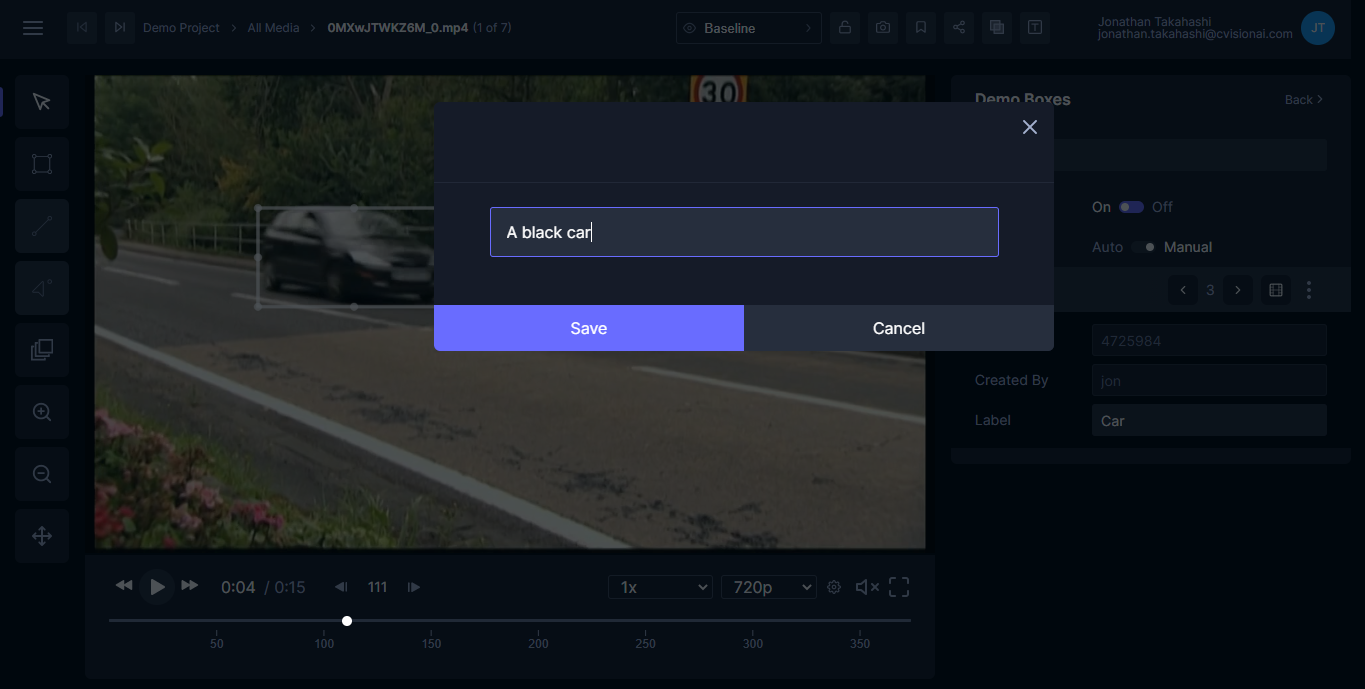Open the hamburger main menu
This screenshot has height=689, width=1365.
click(33, 28)
